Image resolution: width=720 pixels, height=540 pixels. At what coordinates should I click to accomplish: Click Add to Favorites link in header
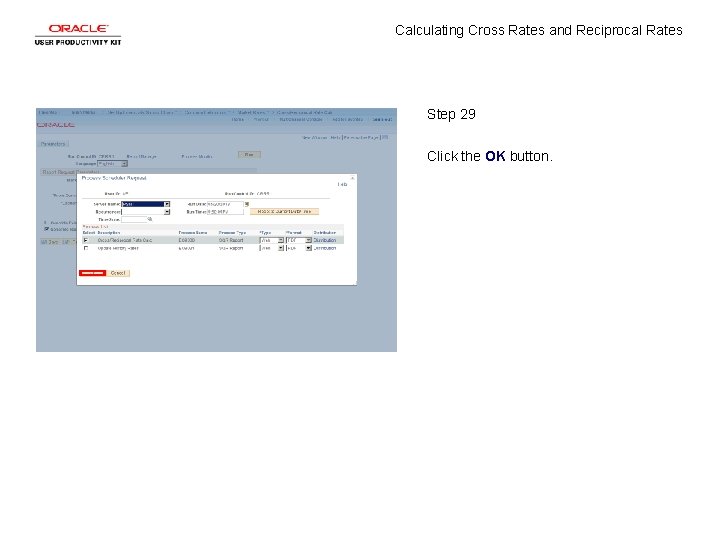pos(348,119)
